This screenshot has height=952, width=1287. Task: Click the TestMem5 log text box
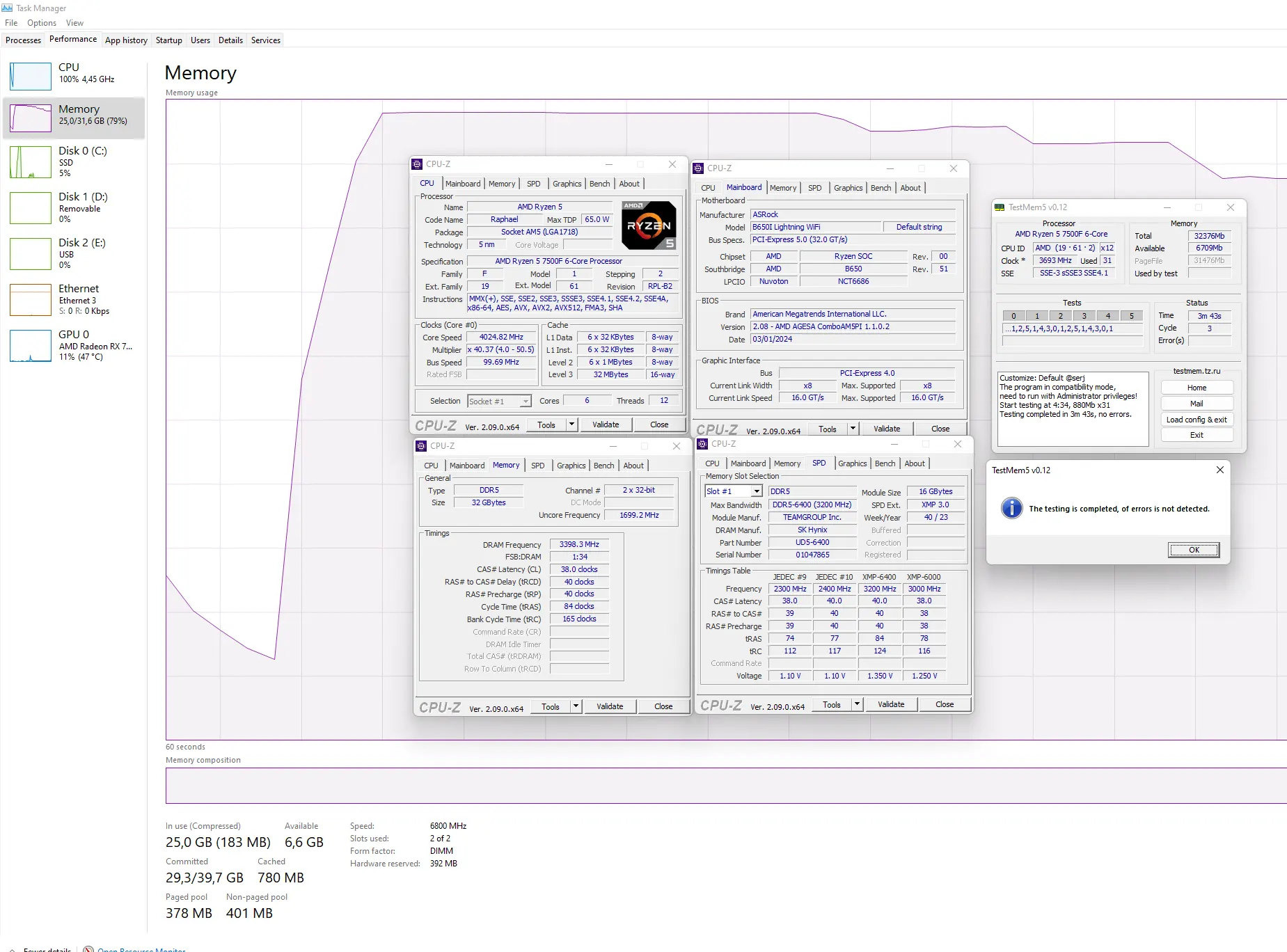click(x=1073, y=408)
